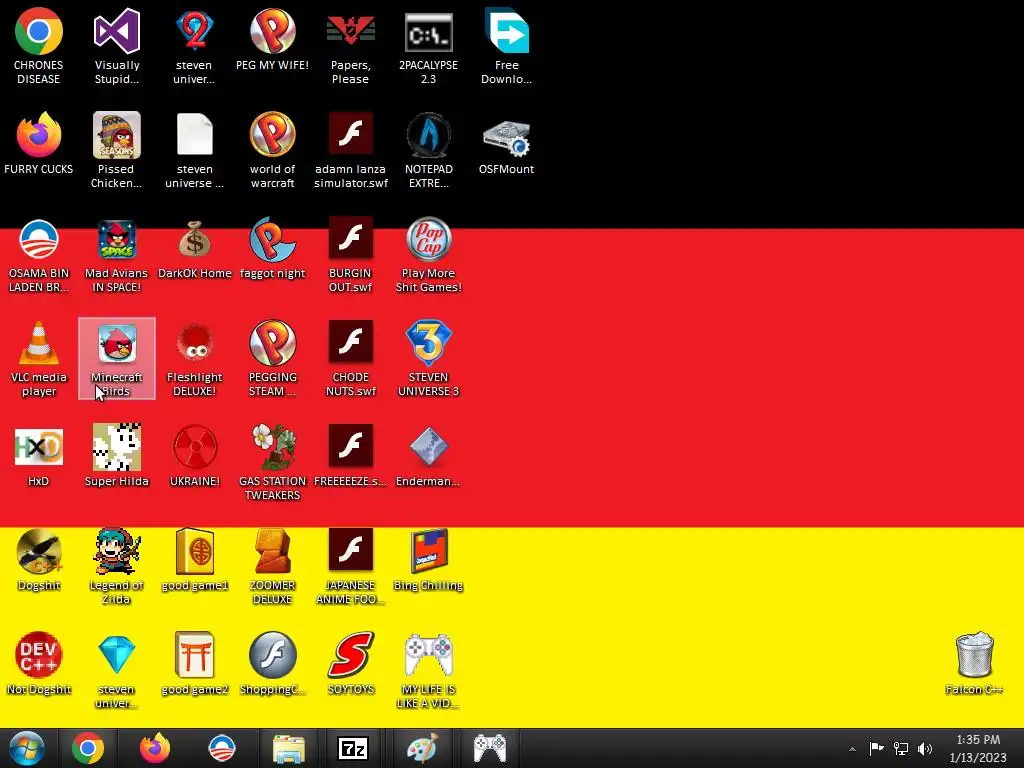Viewport: 1024px width, 768px height.
Task: Open the Super Hilda game icon
Action: (117, 447)
